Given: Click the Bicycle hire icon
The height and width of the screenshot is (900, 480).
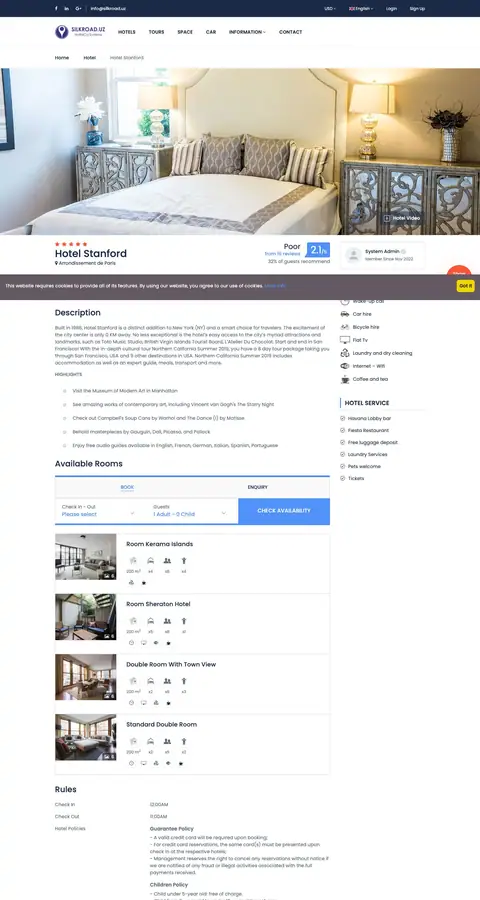Looking at the screenshot, I should coord(344,327).
